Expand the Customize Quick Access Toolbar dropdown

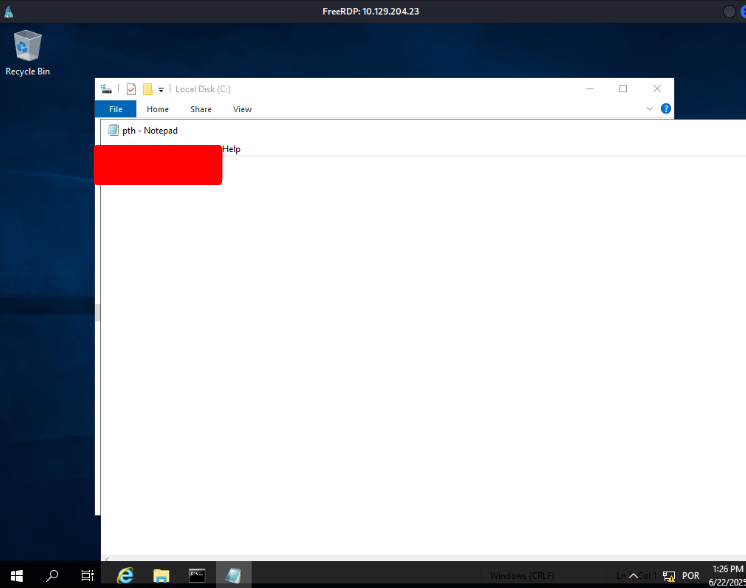click(x=161, y=90)
